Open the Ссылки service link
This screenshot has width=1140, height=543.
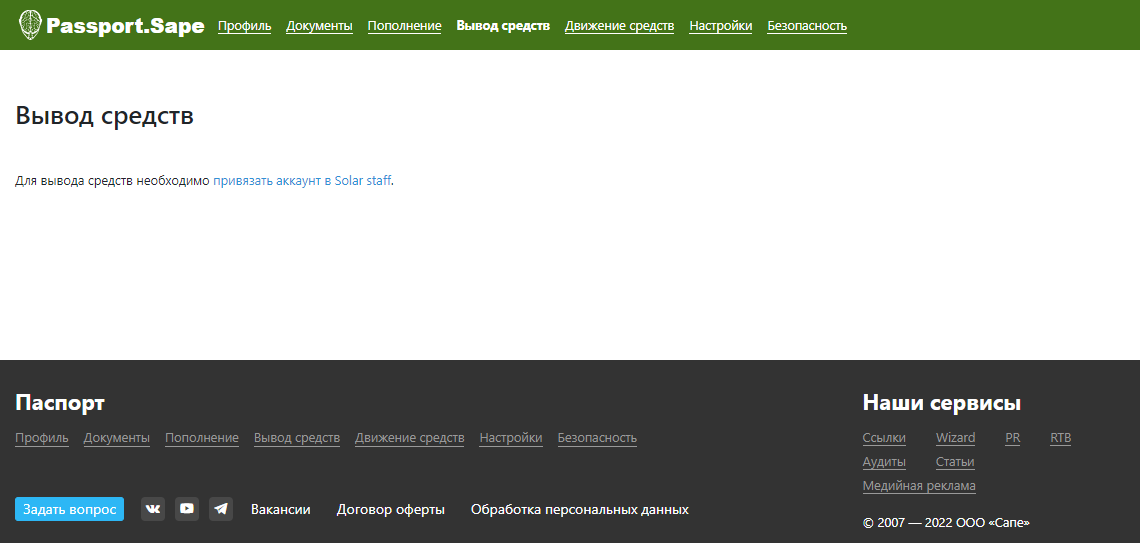(x=884, y=438)
